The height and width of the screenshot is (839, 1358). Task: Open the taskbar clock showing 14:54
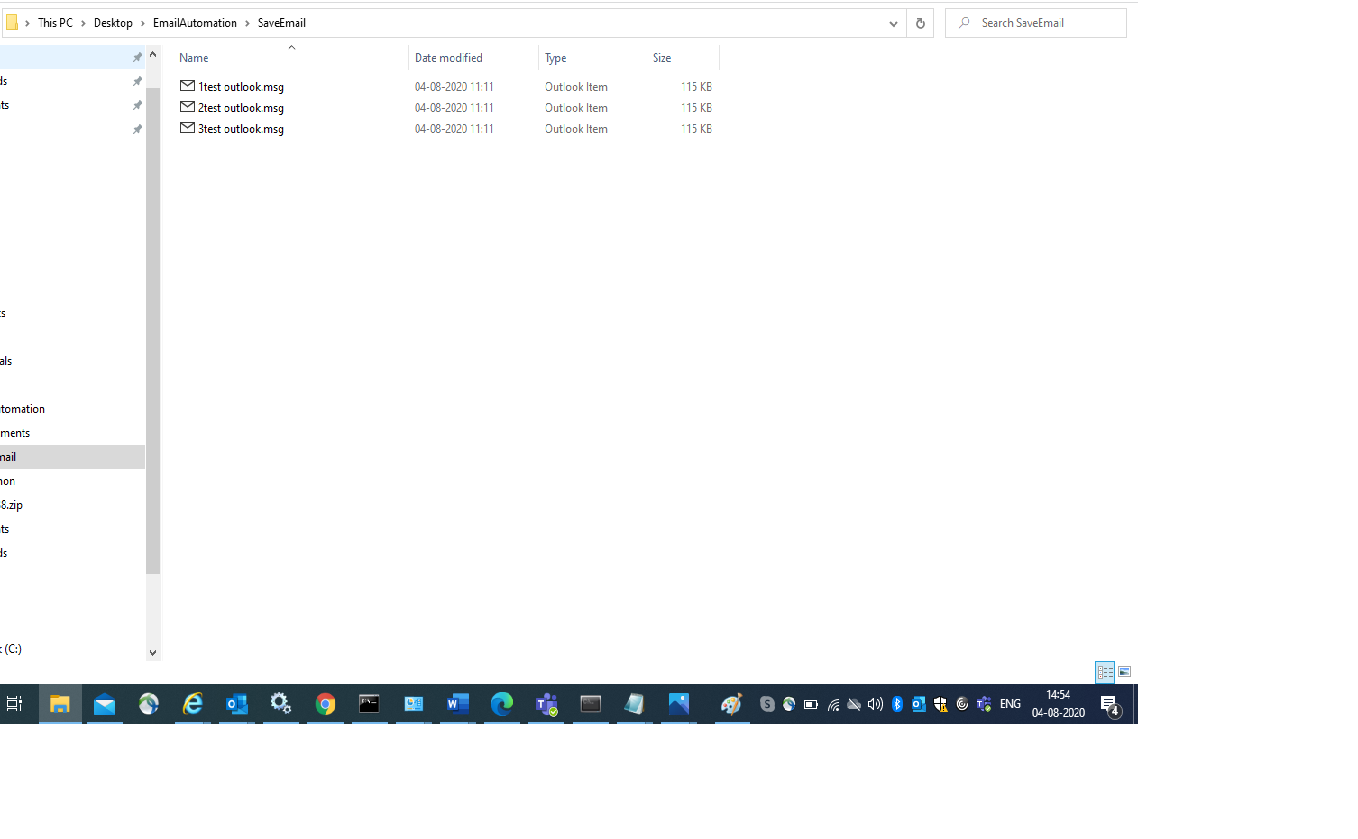click(1058, 704)
